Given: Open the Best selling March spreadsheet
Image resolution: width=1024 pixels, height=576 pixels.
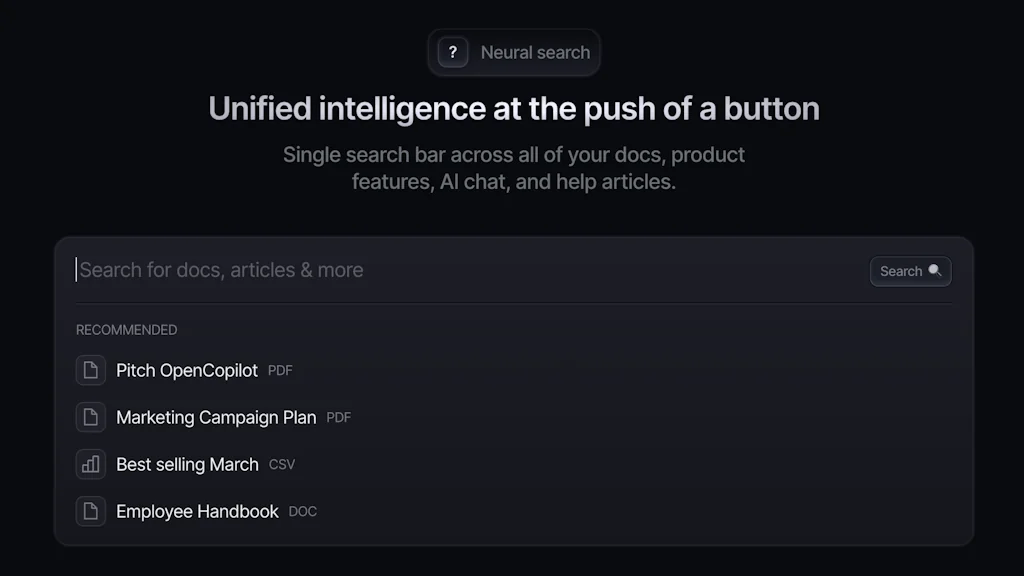Looking at the screenshot, I should point(187,464).
